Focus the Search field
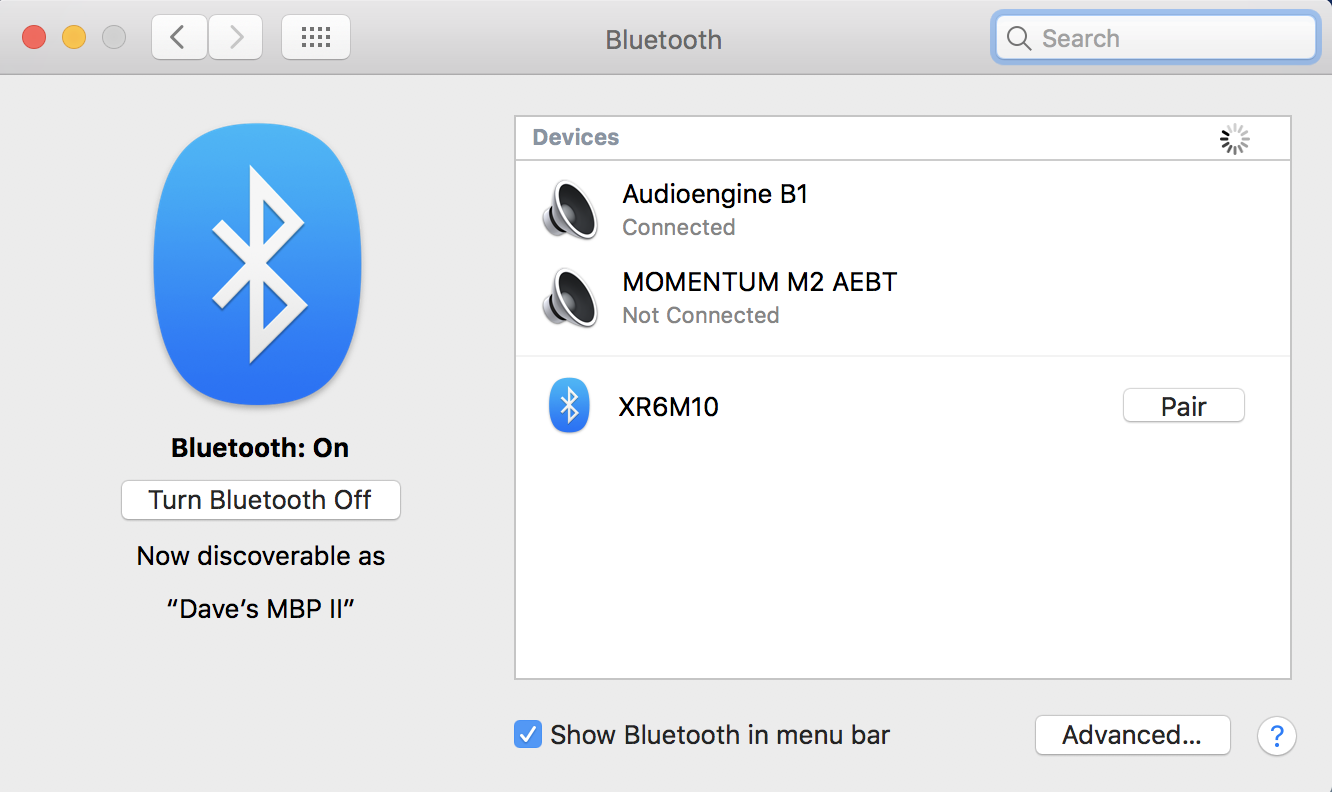This screenshot has width=1332, height=792. (x=1155, y=38)
